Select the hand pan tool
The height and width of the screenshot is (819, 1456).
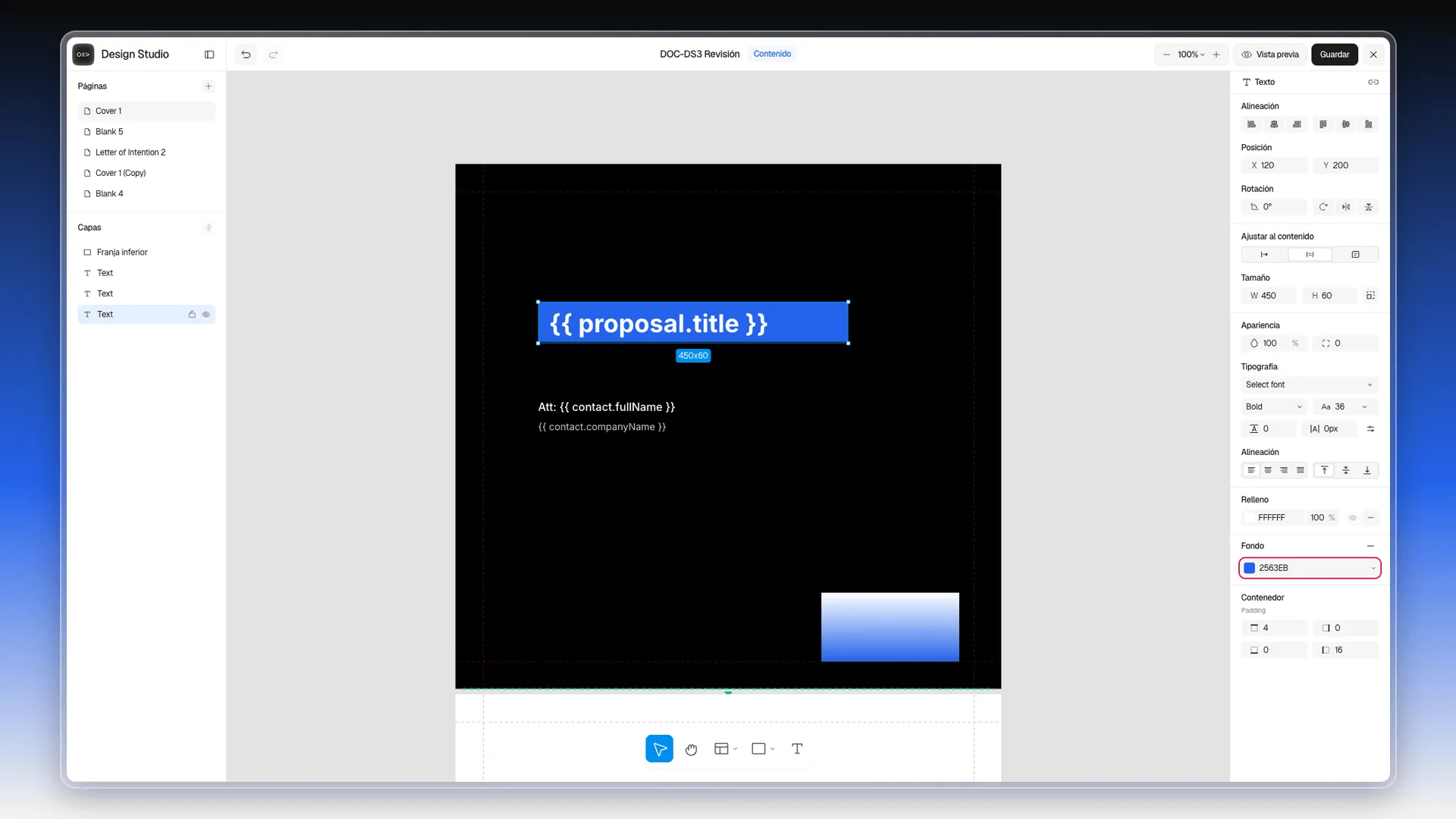tap(691, 749)
